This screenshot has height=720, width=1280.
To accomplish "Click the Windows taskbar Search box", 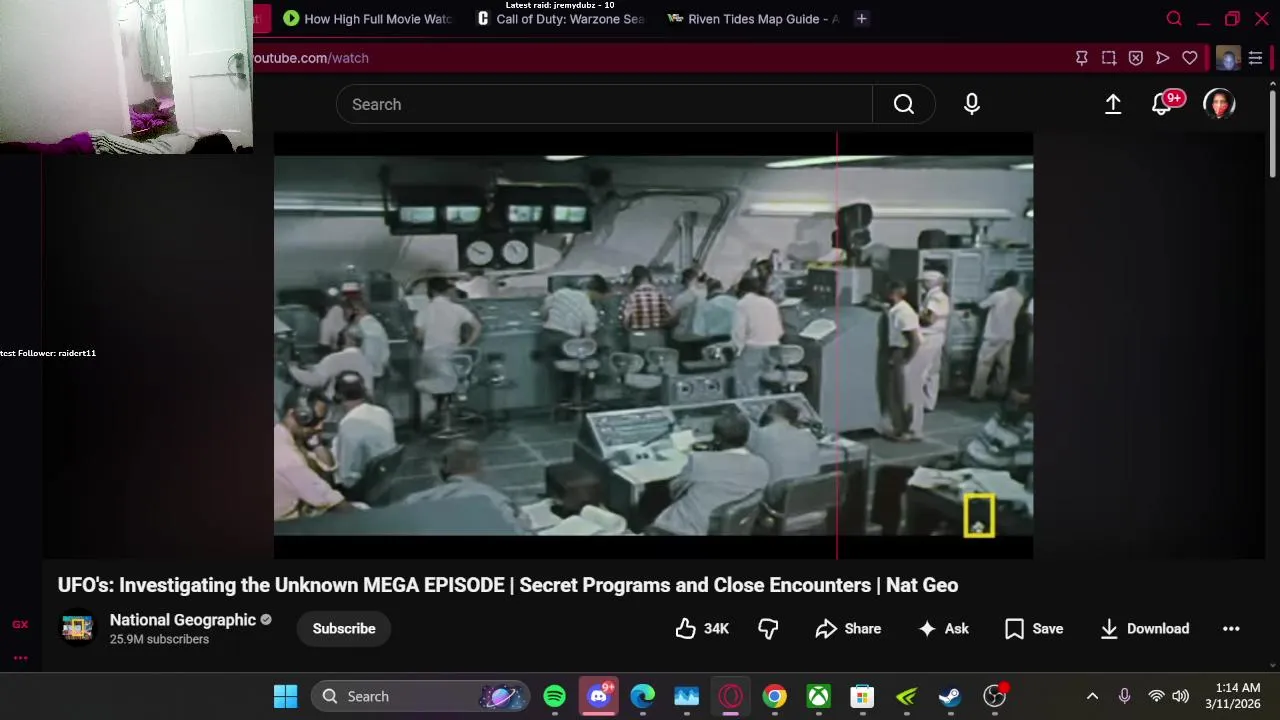I will coord(419,696).
